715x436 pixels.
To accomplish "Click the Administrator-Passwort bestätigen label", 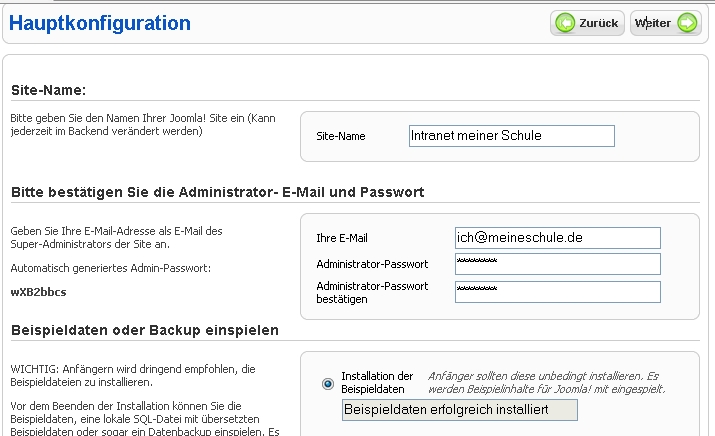I will click(371, 292).
